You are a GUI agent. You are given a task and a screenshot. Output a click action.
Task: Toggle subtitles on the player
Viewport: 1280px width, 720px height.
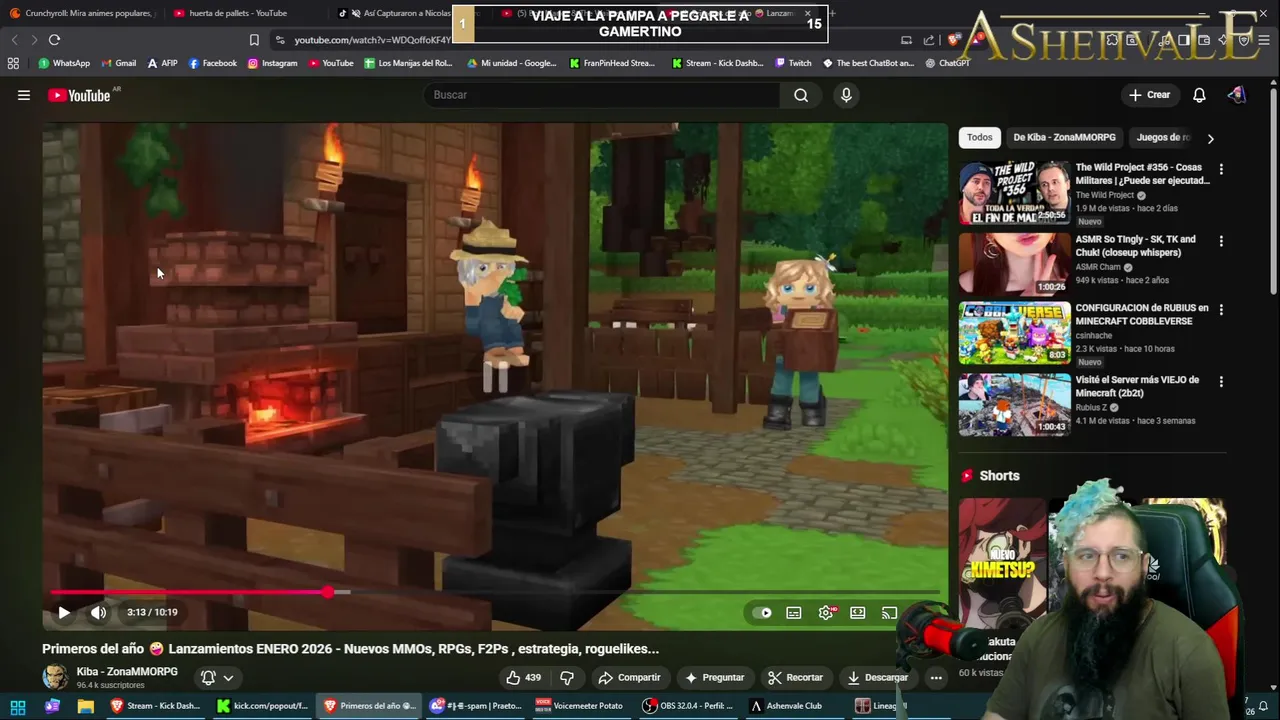[794, 613]
